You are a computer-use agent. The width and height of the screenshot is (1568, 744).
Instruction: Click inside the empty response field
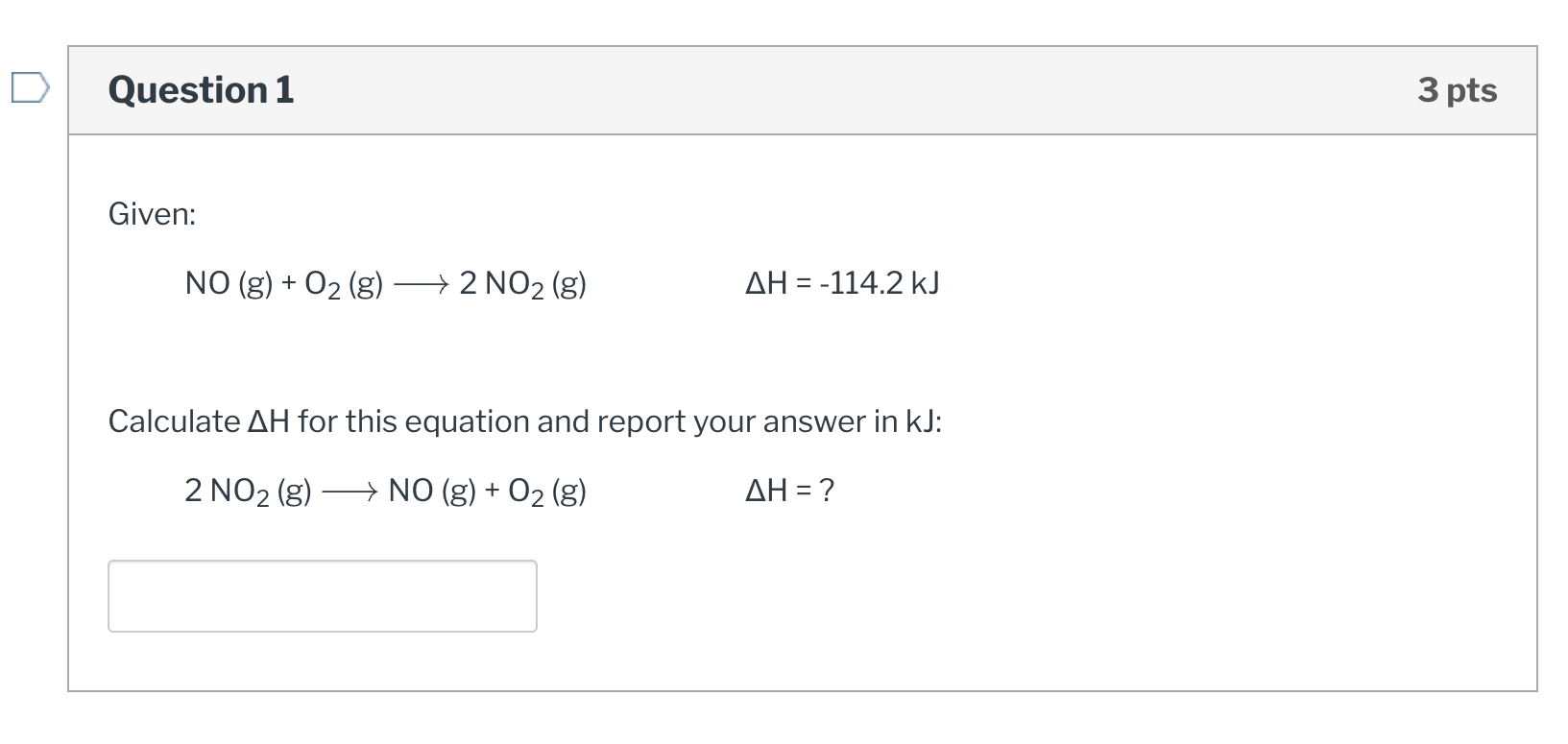click(322, 595)
